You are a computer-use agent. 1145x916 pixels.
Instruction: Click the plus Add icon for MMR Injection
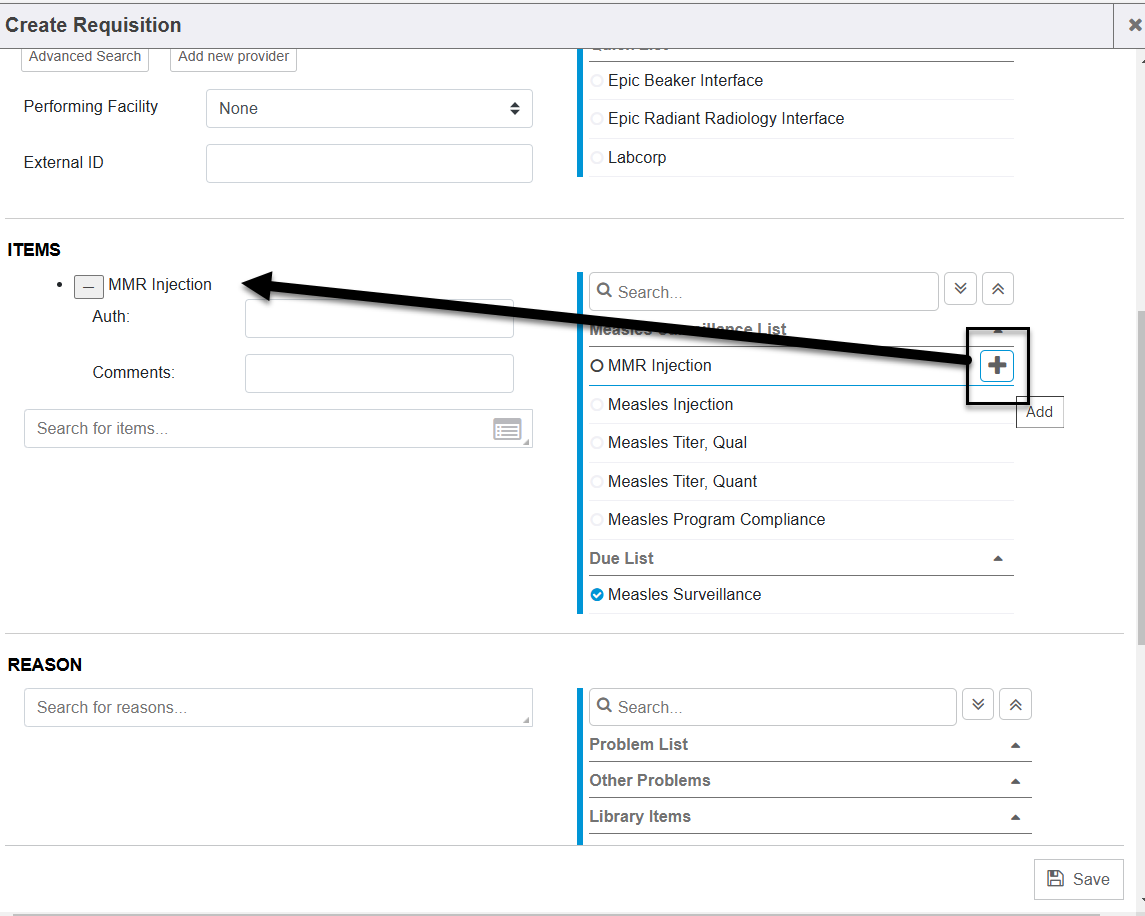tap(996, 366)
